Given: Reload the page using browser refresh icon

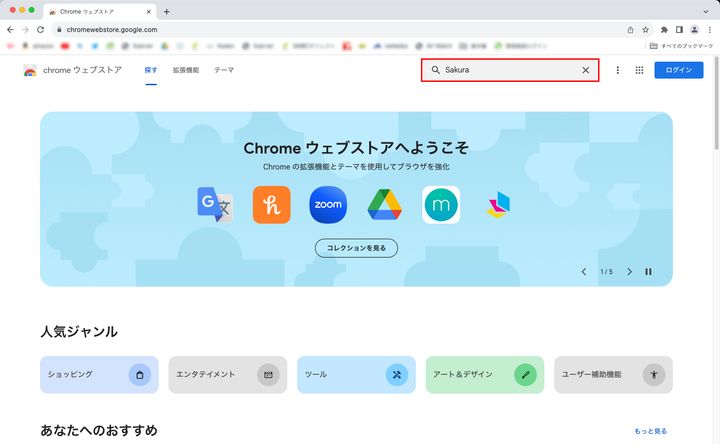Looking at the screenshot, I should coord(40,29).
